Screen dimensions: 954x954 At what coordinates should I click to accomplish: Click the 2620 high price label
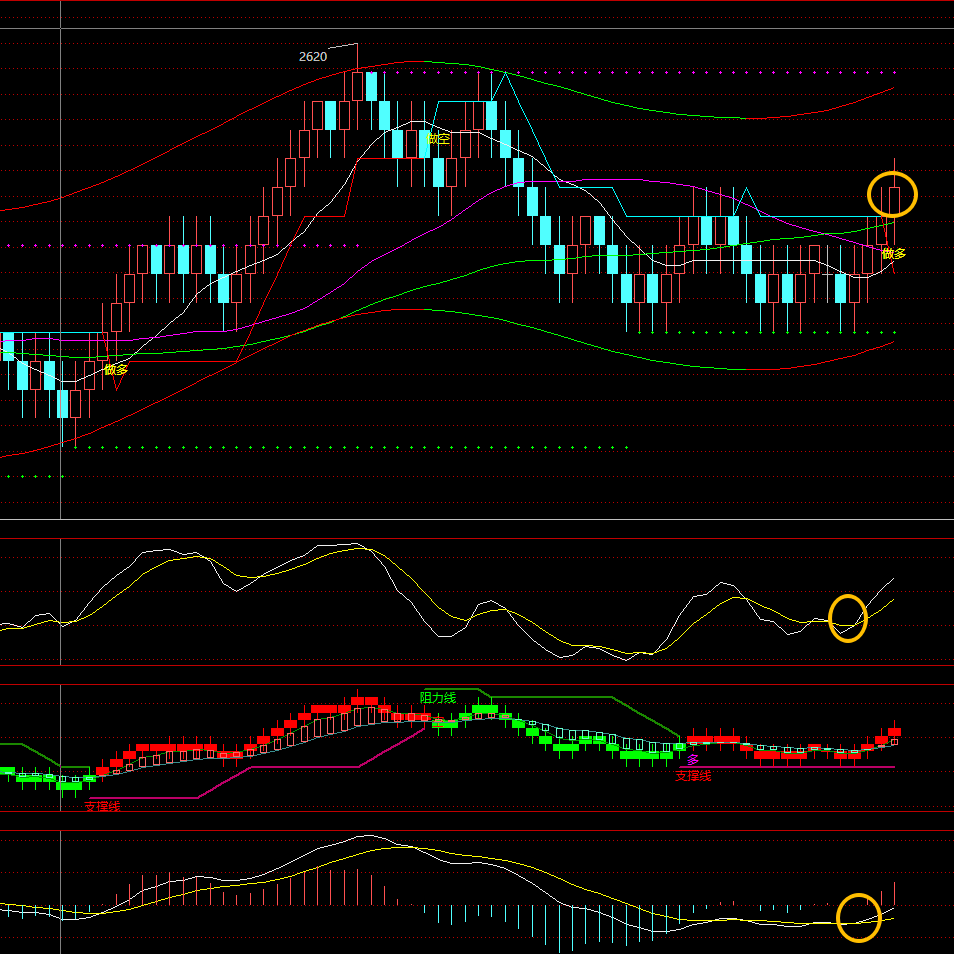pyautogui.click(x=313, y=57)
